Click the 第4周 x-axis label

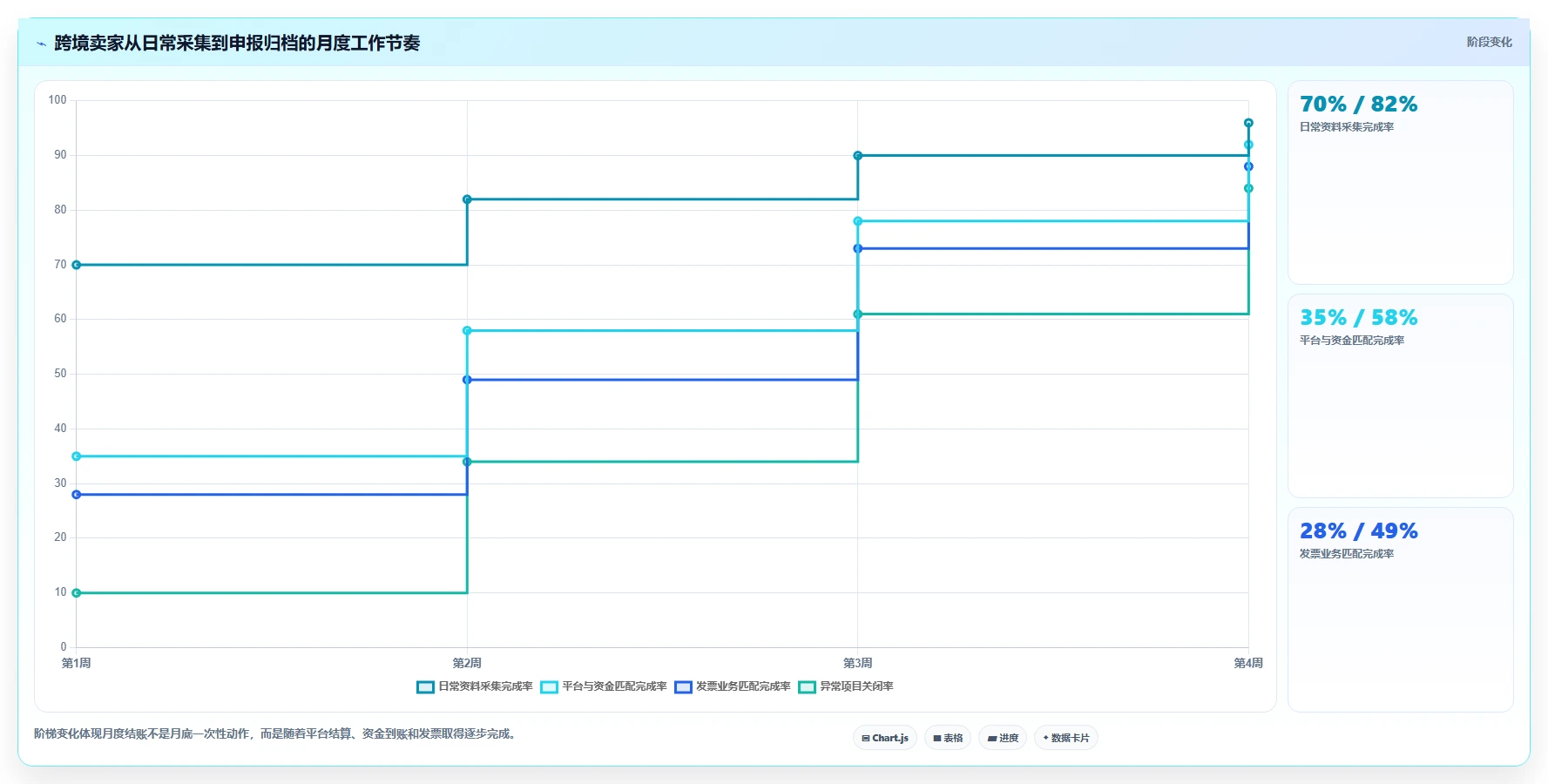tap(1248, 663)
